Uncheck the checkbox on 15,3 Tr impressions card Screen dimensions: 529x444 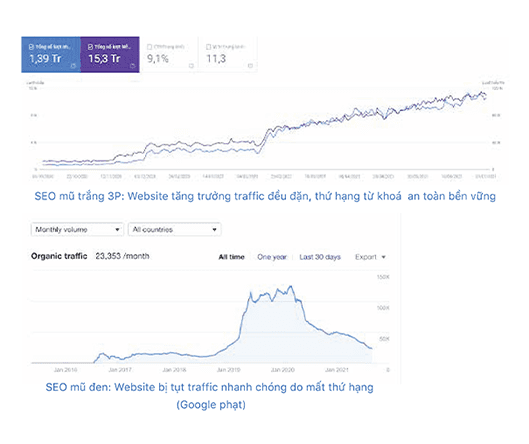pos(90,47)
